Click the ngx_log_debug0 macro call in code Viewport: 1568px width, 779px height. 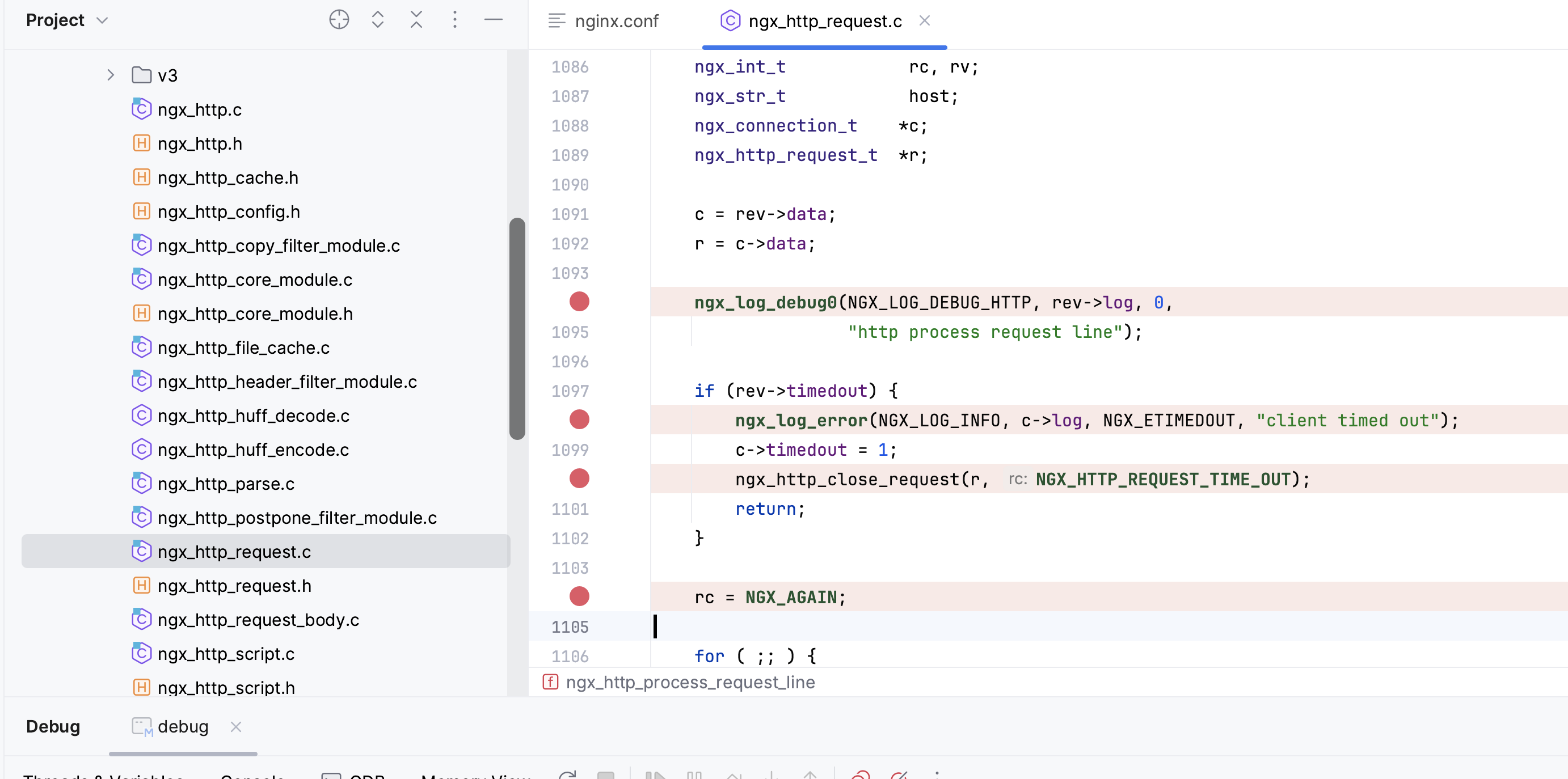(x=765, y=302)
